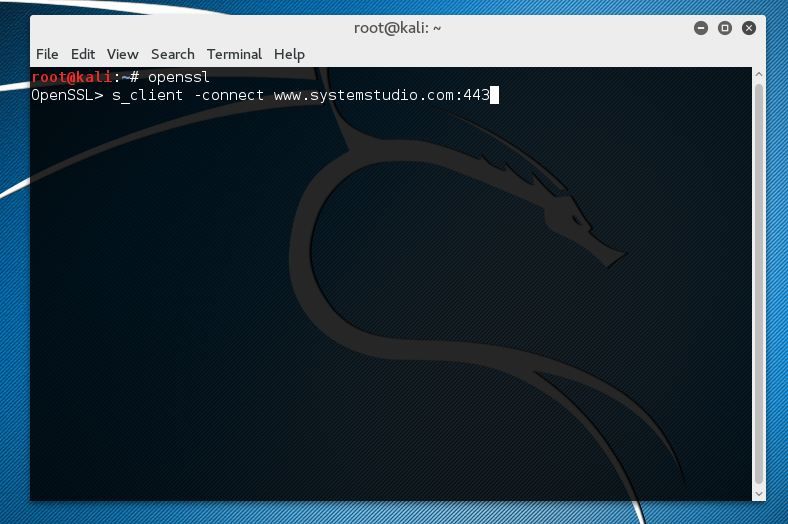Open the File menu
The height and width of the screenshot is (524, 788).
tap(47, 54)
